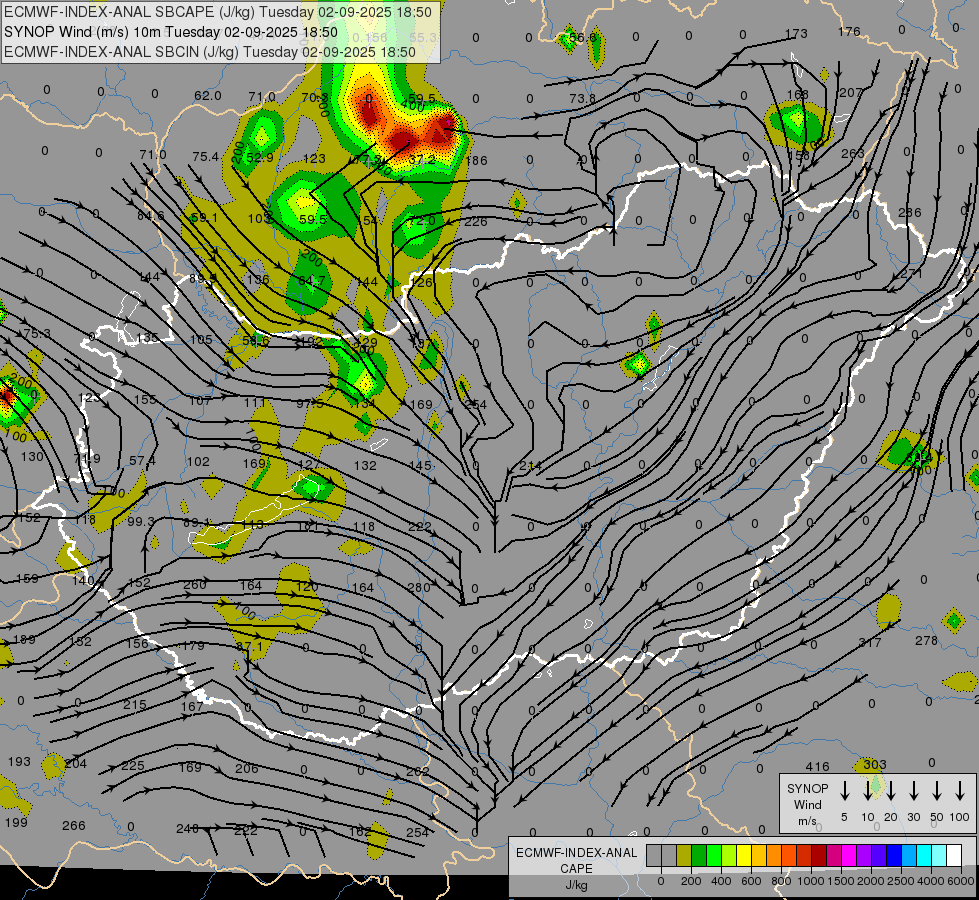This screenshot has width=979, height=900.
Task: Click the map value 214
Action: tap(531, 466)
